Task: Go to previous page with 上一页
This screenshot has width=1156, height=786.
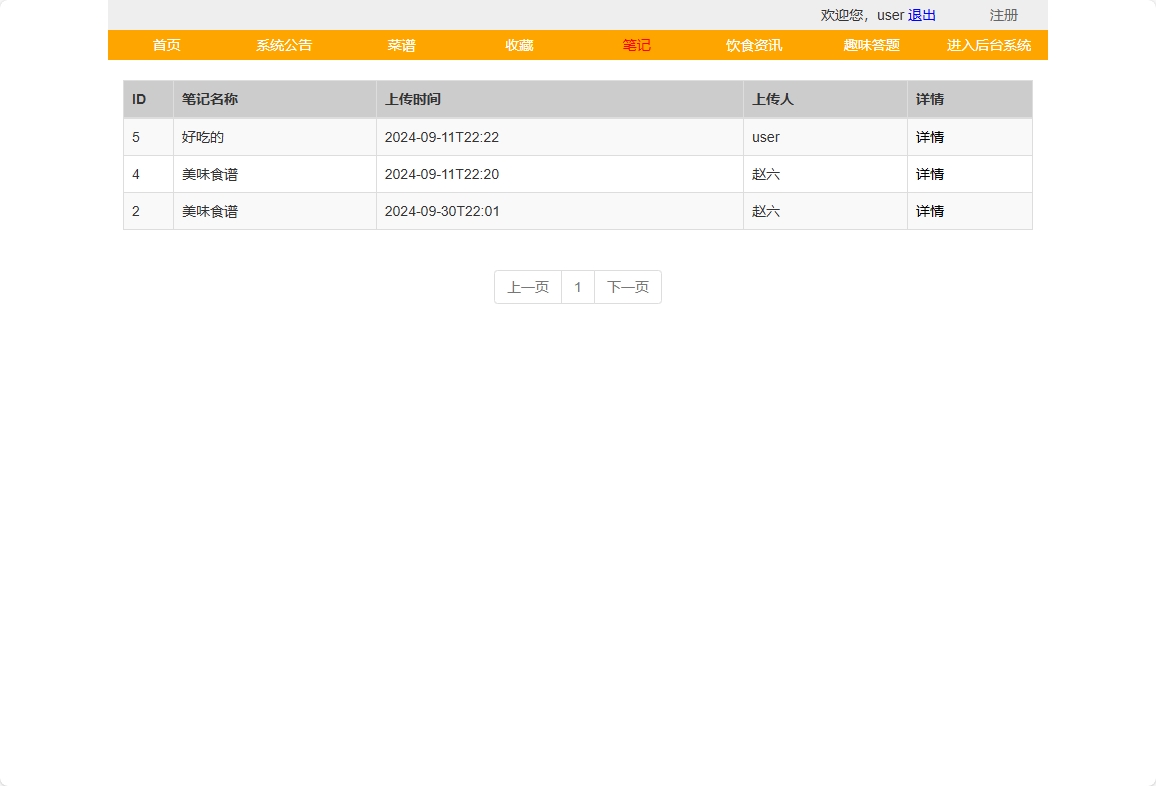Action: click(x=528, y=287)
